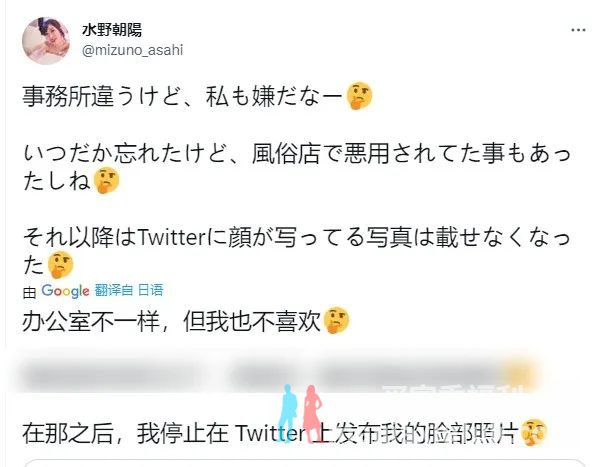Click the display name 水野朝陽
The height and width of the screenshot is (467, 598).
pos(112,30)
